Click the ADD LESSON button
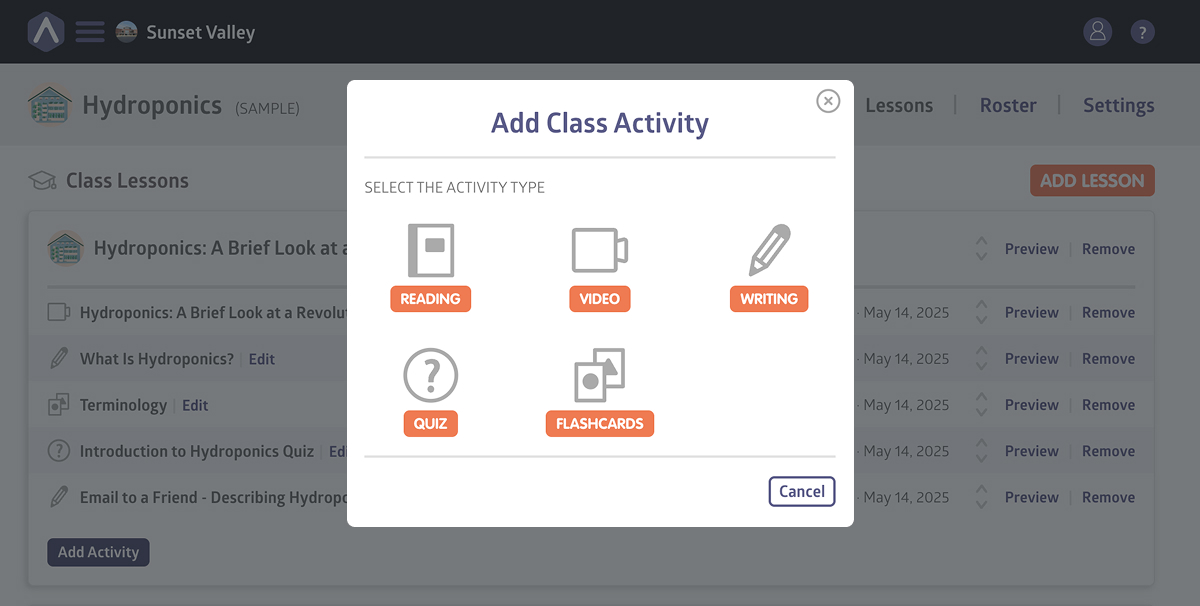1200x606 pixels. coord(1092,180)
